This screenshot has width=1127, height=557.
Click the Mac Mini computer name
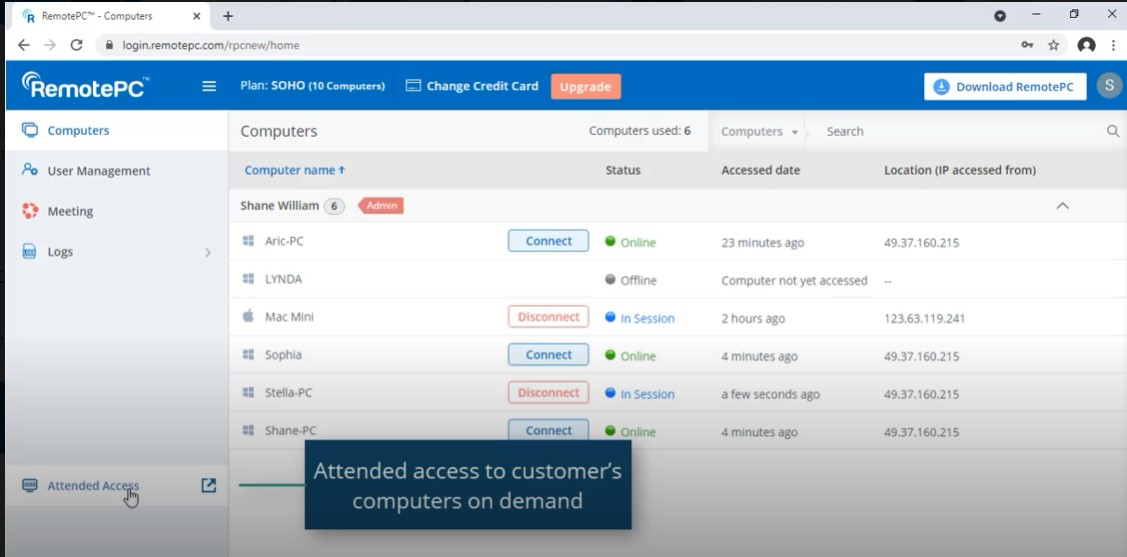click(289, 316)
